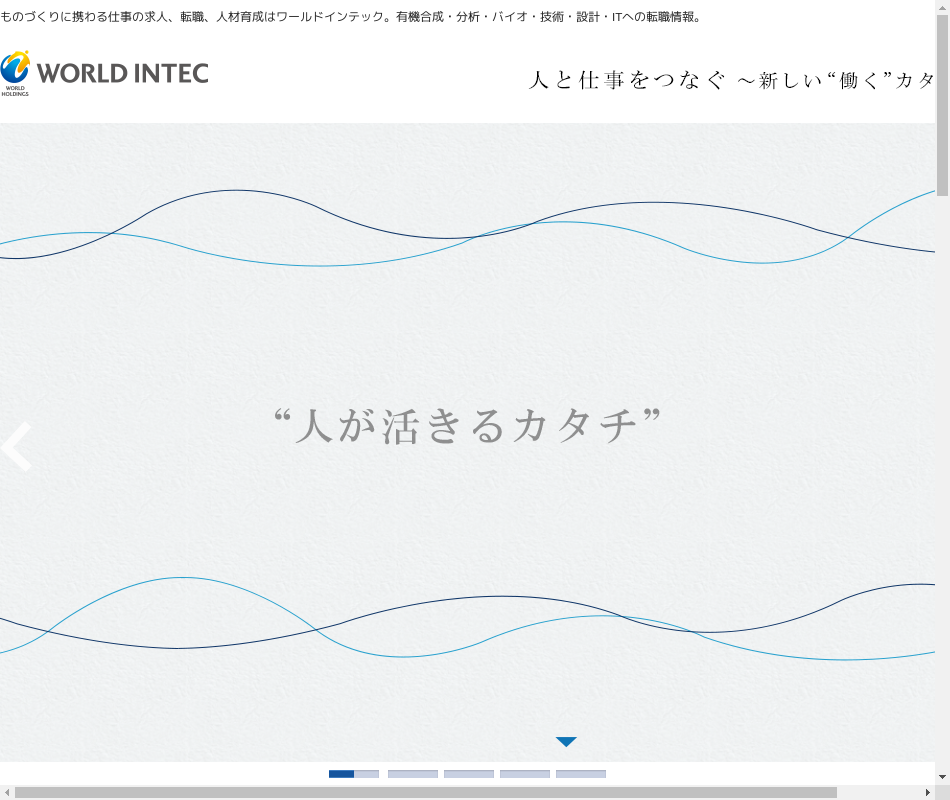Click the header tagline 人と仕事をつなぐ
This screenshot has height=800, width=950.
[x=626, y=81]
